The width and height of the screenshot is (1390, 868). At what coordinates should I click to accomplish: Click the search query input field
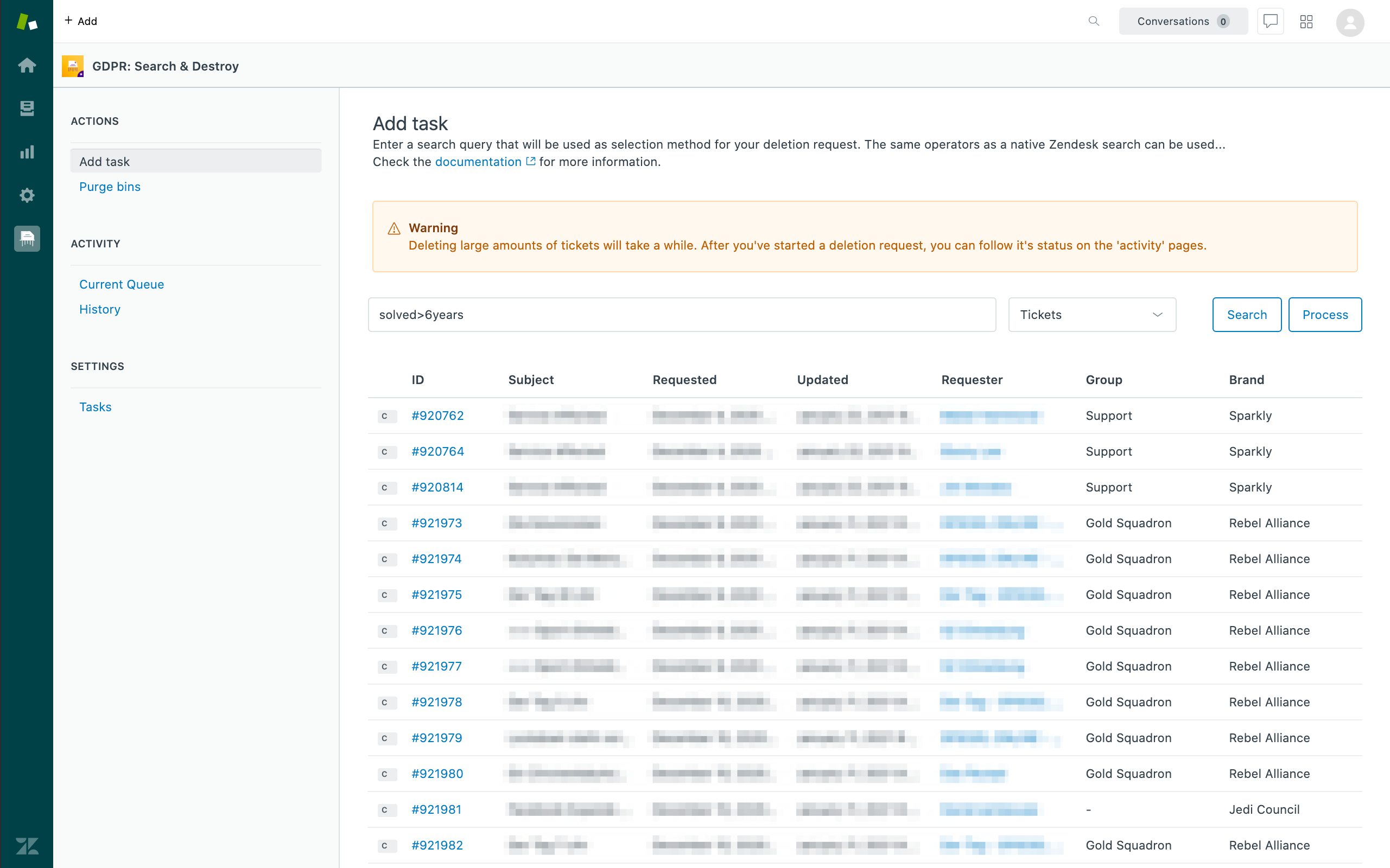pyautogui.click(x=681, y=315)
